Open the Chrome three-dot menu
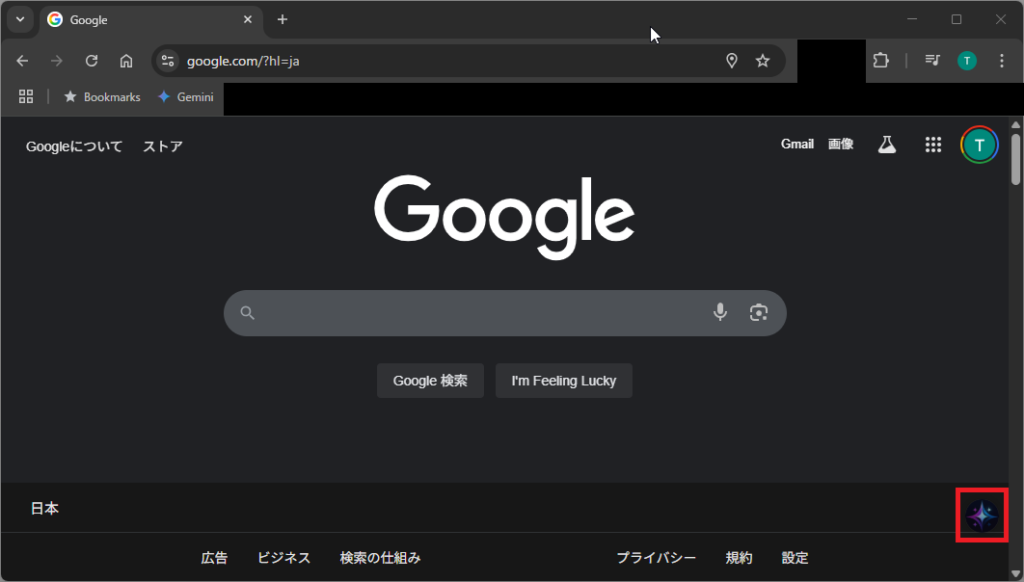Image resolution: width=1024 pixels, height=582 pixels. tap(1002, 61)
